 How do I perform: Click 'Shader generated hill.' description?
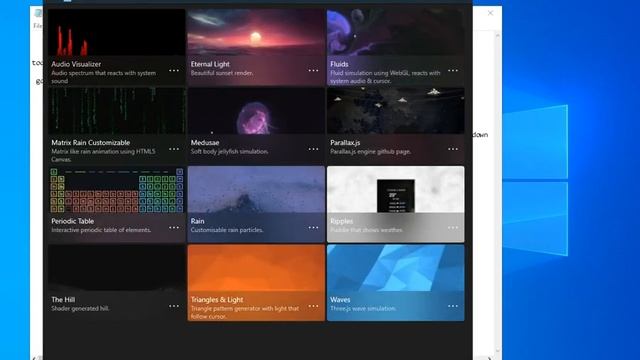80,308
